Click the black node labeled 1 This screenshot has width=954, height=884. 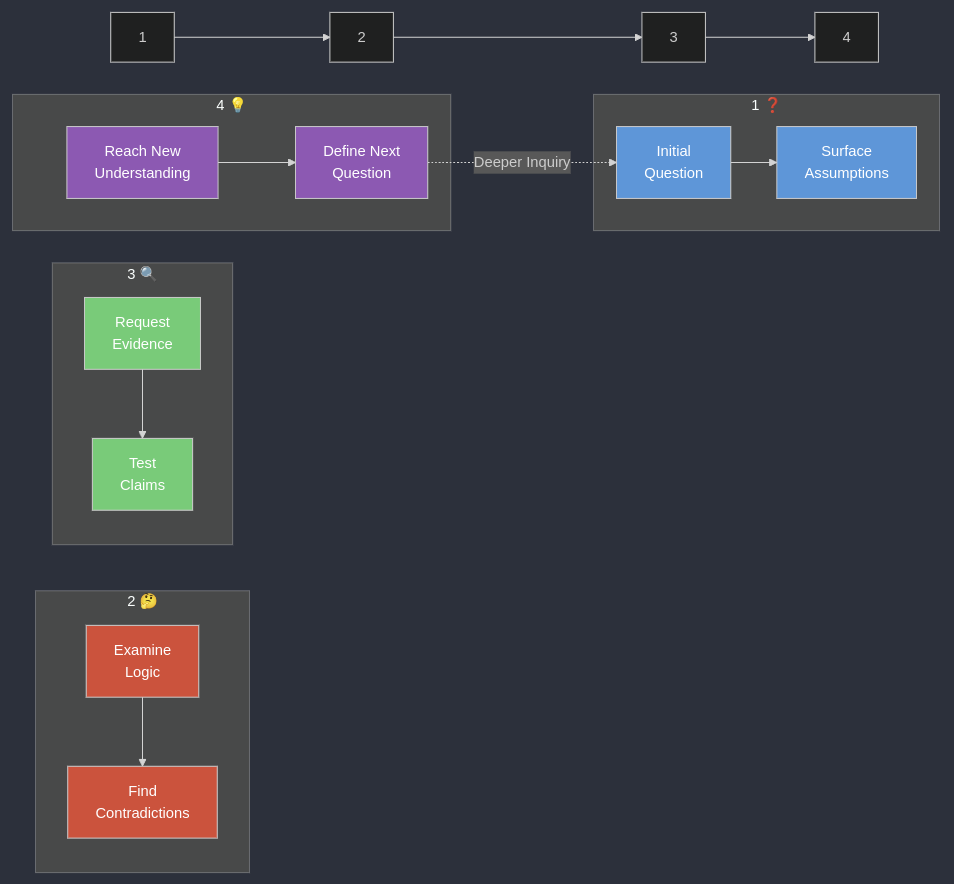point(142,37)
